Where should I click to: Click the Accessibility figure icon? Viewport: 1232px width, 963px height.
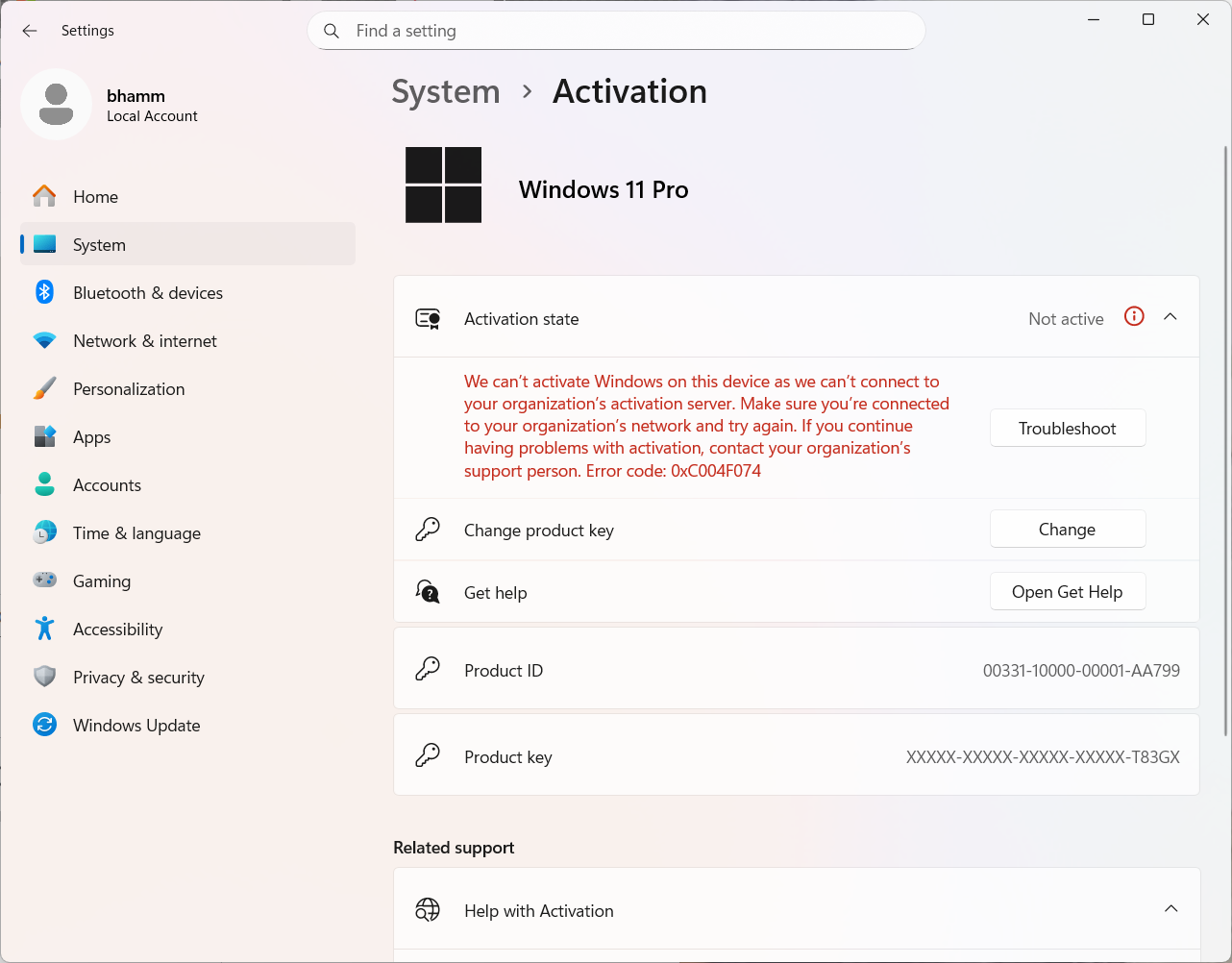coord(44,629)
